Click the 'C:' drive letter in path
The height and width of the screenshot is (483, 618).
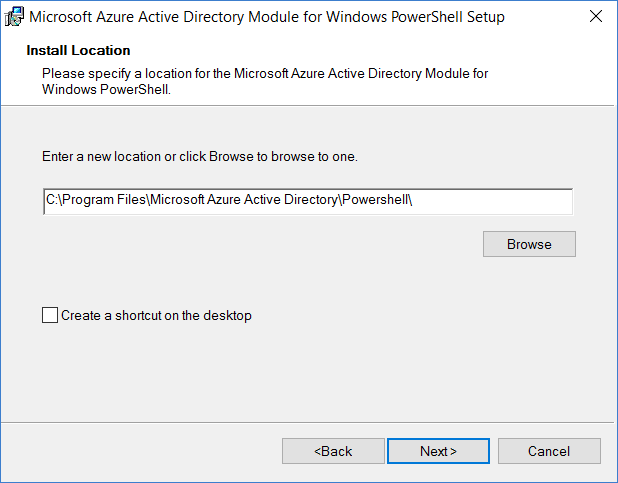pyautogui.click(x=52, y=200)
